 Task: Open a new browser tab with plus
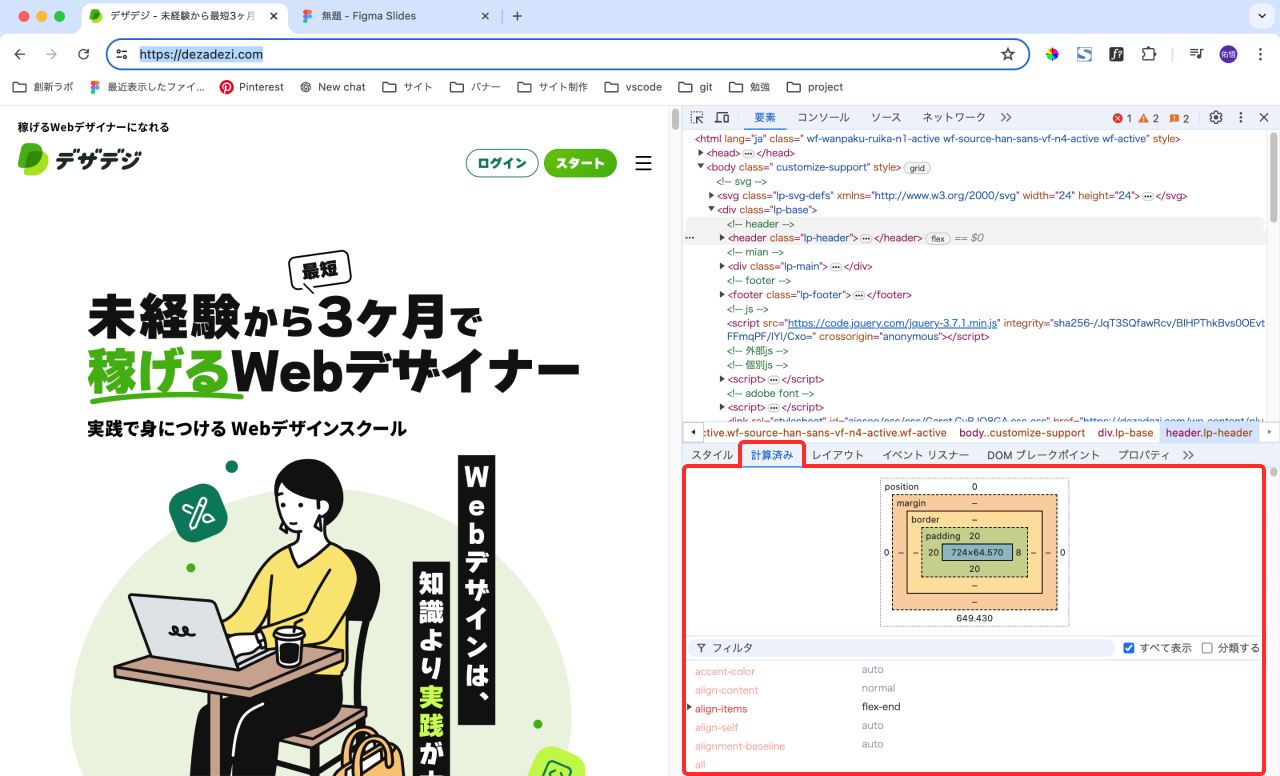click(x=517, y=16)
